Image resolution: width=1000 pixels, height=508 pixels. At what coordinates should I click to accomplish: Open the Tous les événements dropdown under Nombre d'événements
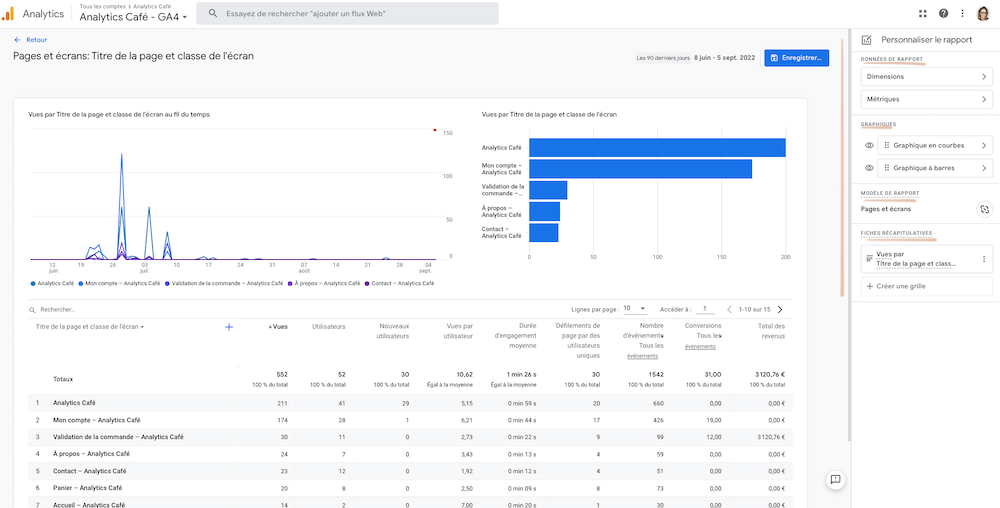click(x=645, y=346)
